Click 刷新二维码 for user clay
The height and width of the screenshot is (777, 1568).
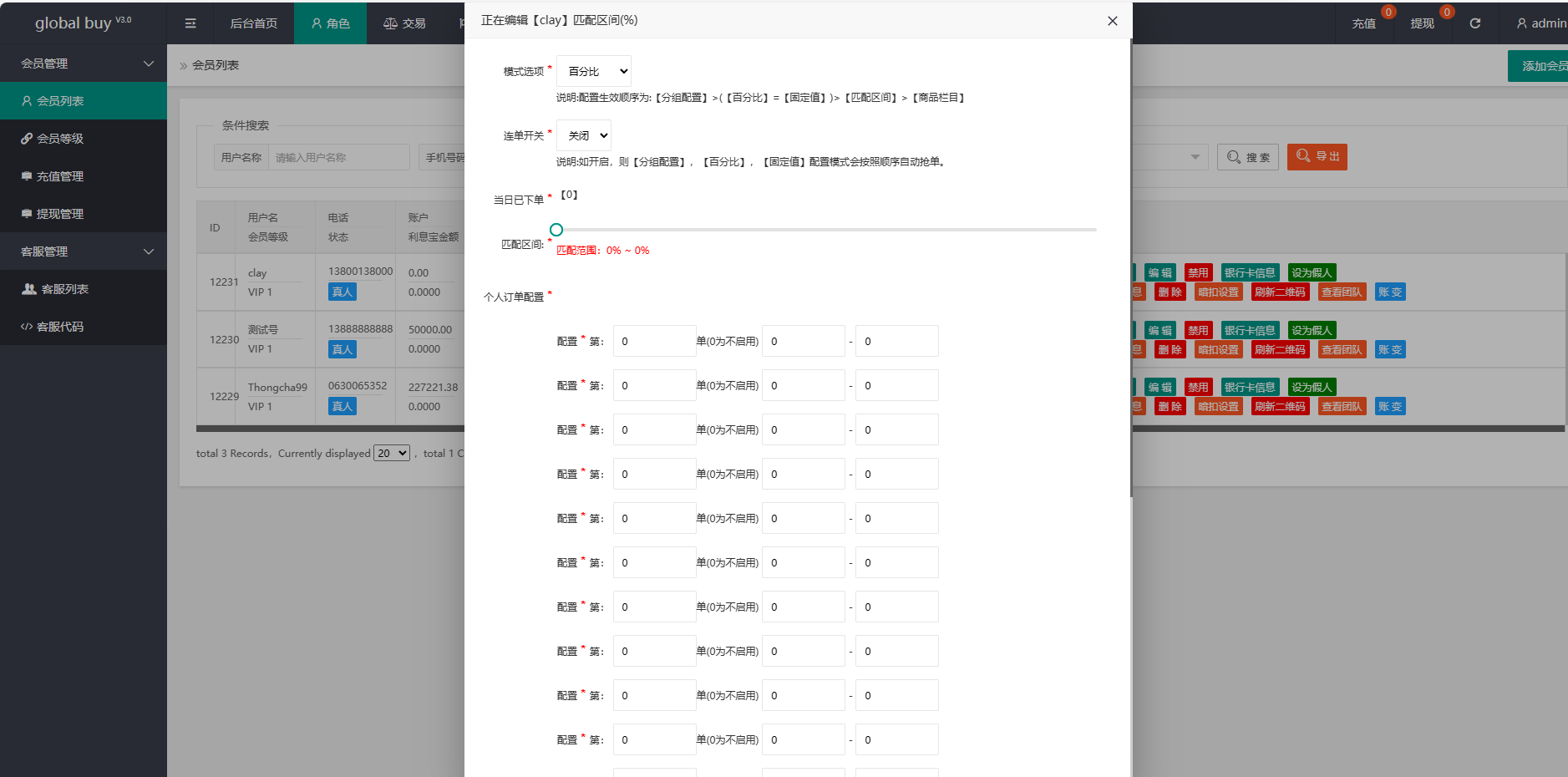click(x=1280, y=292)
